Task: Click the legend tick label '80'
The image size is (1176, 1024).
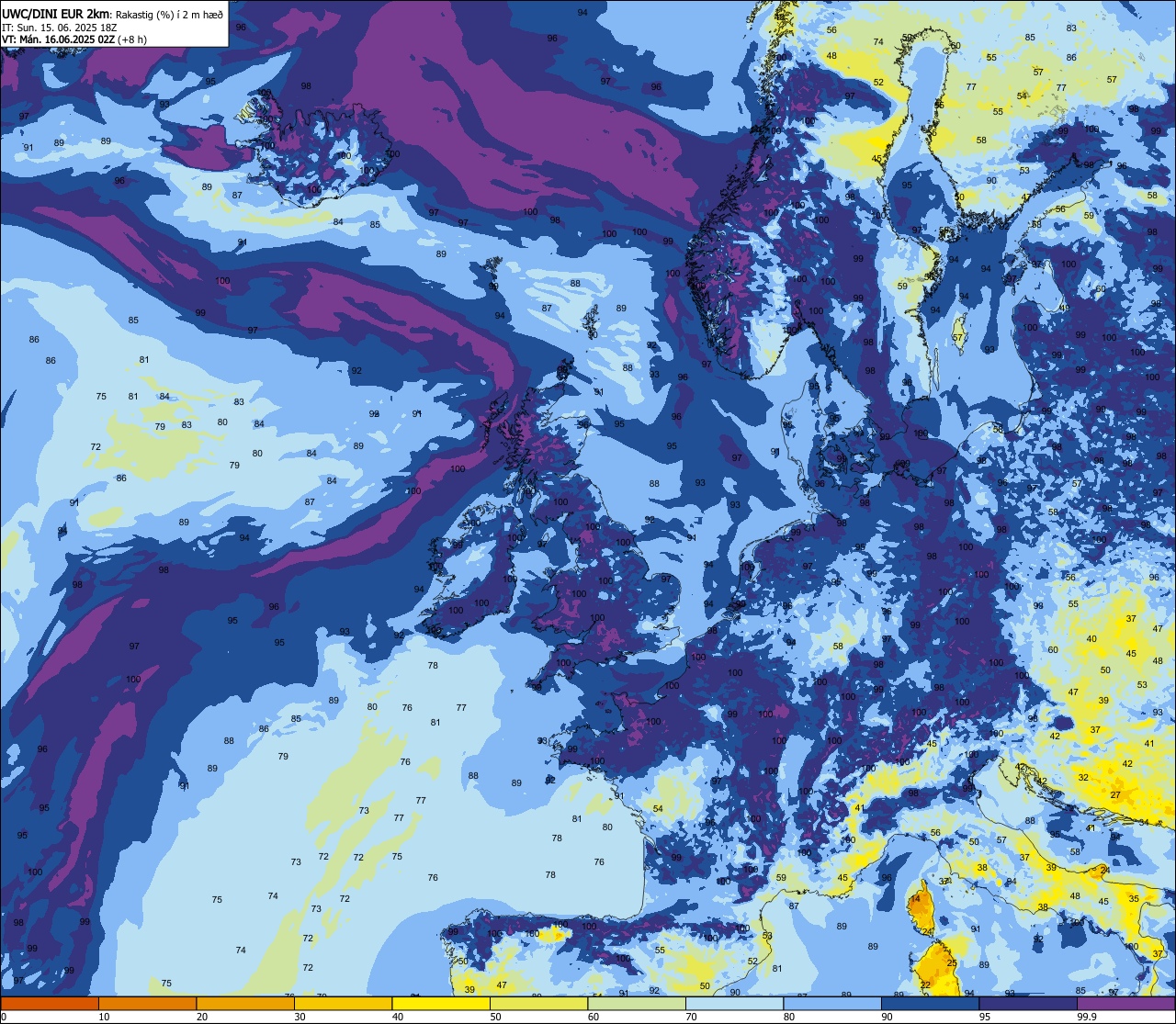Action: point(789,1017)
